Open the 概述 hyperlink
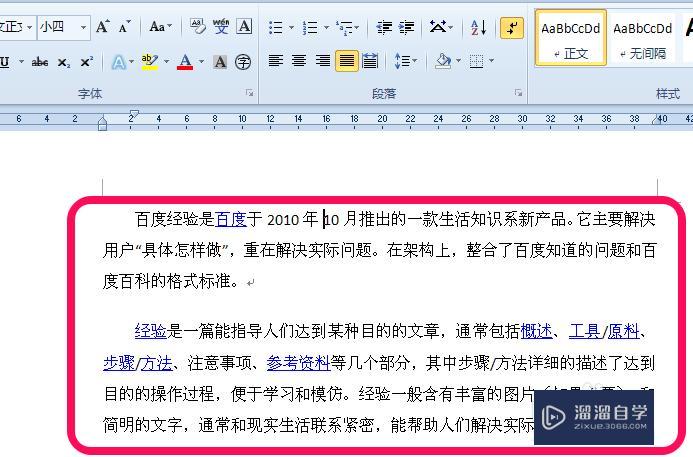The width and height of the screenshot is (693, 457). click(x=536, y=331)
